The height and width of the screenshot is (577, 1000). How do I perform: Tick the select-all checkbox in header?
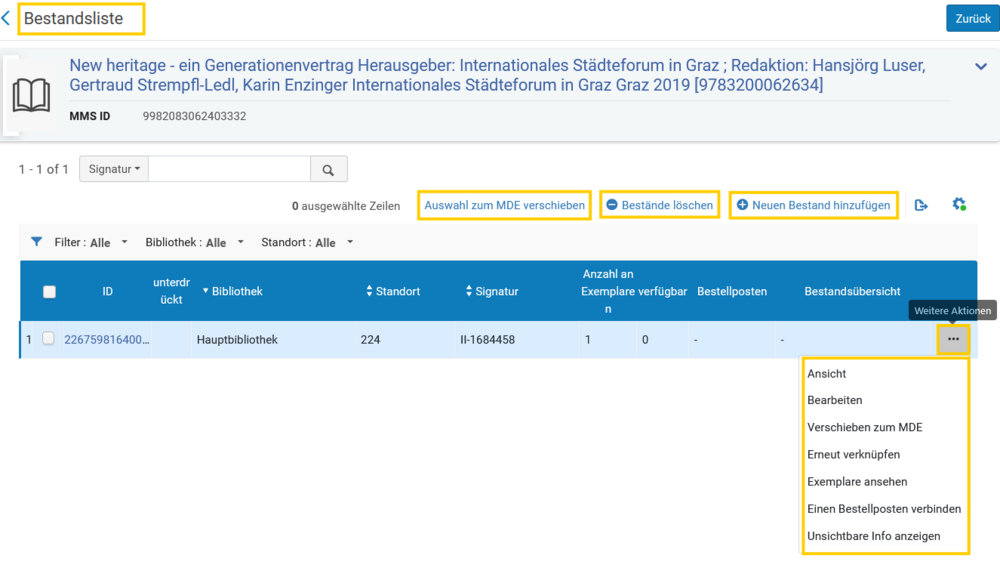[49, 292]
